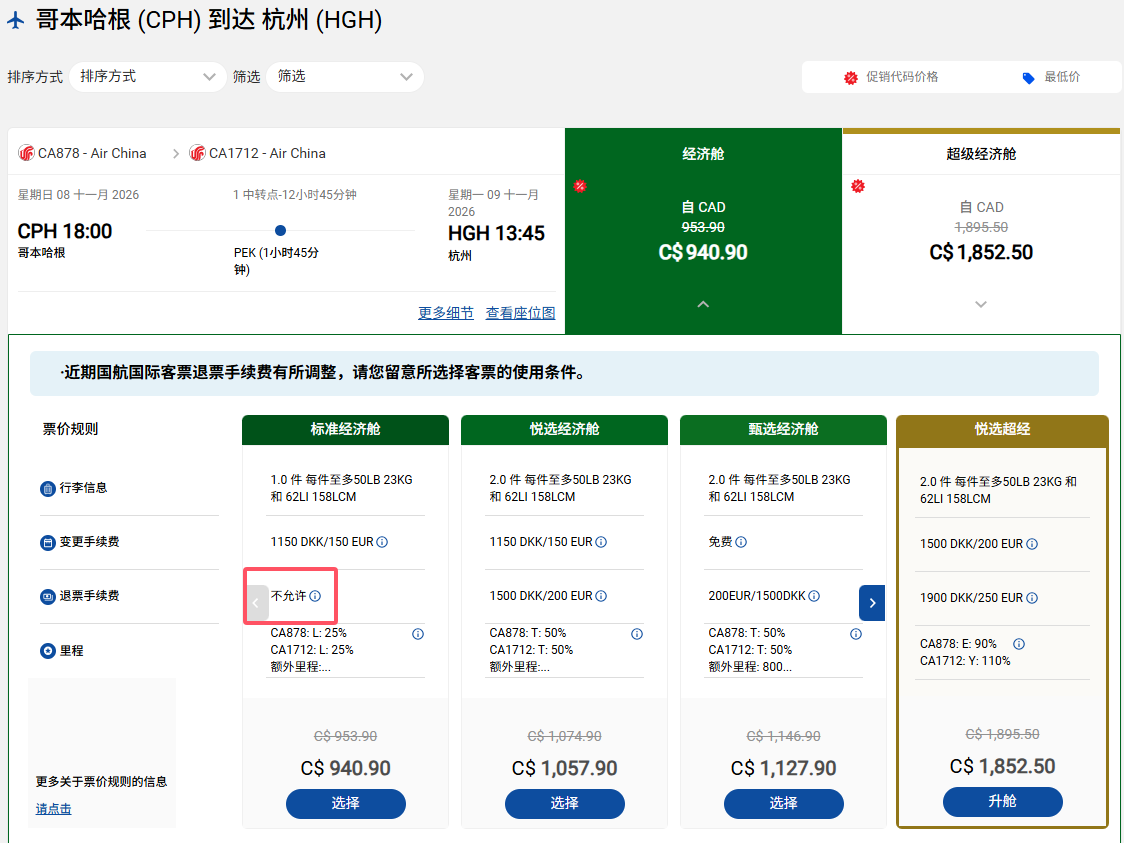Click the 行李信息 baggage icon
1124x843 pixels.
[47, 488]
